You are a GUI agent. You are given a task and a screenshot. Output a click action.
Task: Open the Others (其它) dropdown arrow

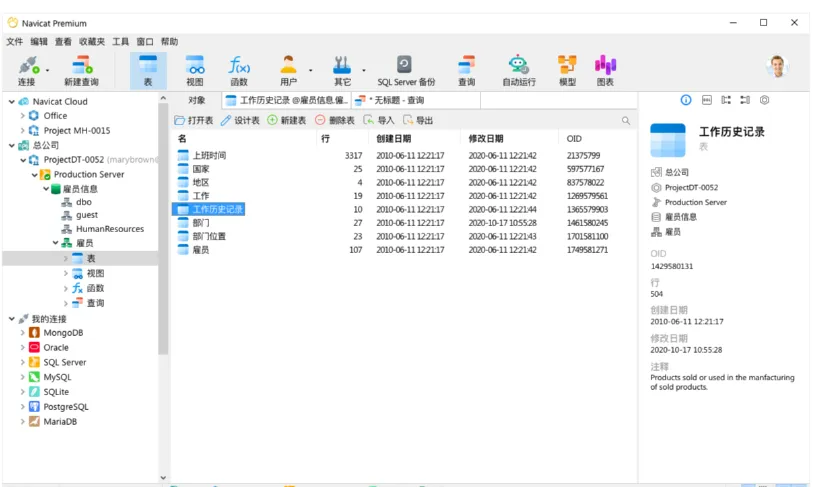pos(363,70)
